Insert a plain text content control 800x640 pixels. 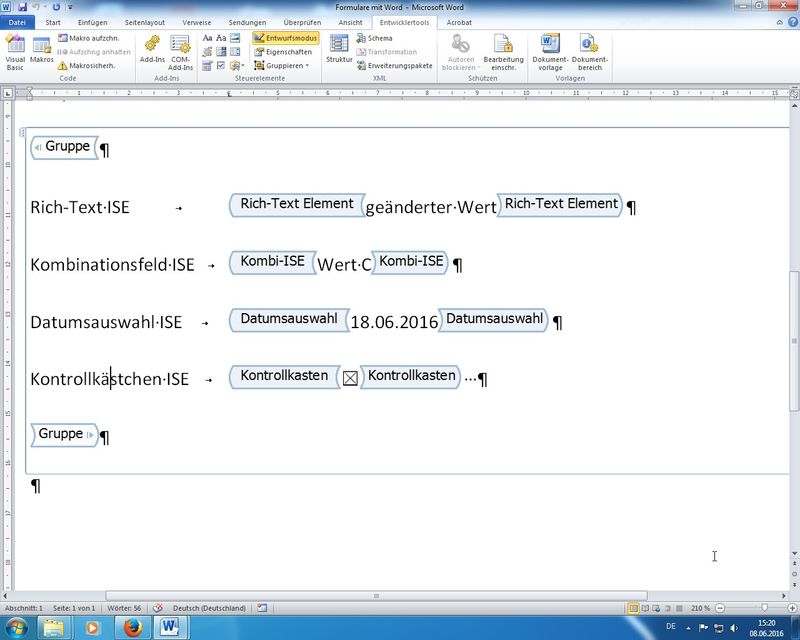(x=221, y=38)
